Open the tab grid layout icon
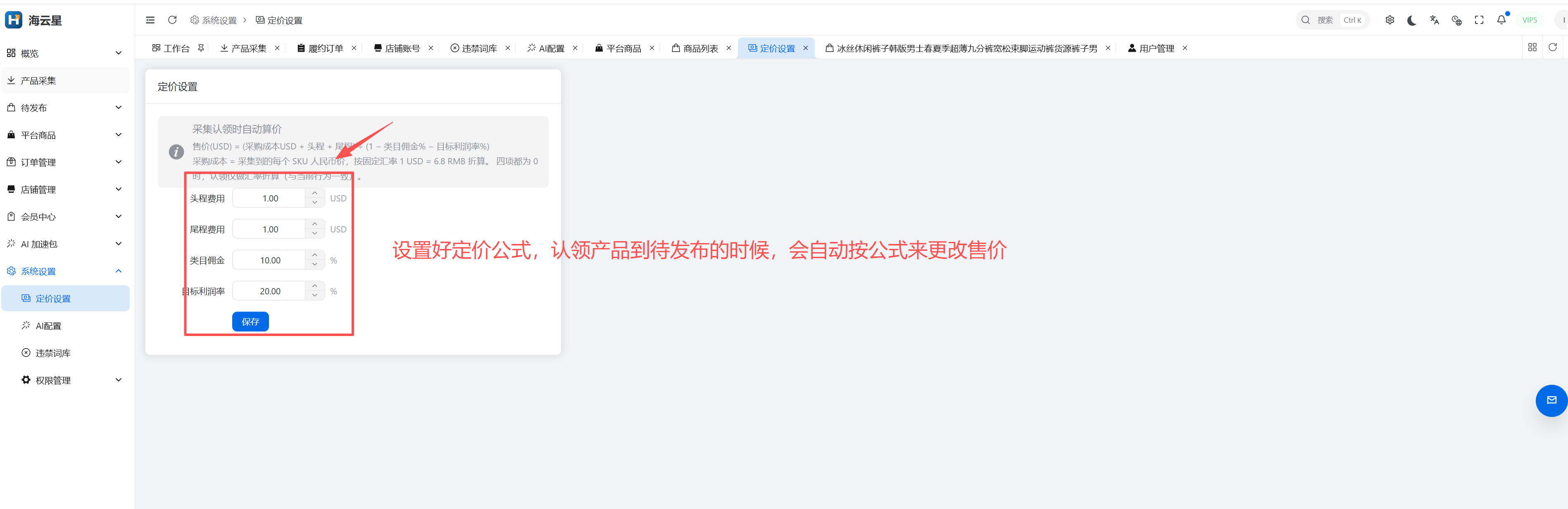 click(x=1533, y=47)
